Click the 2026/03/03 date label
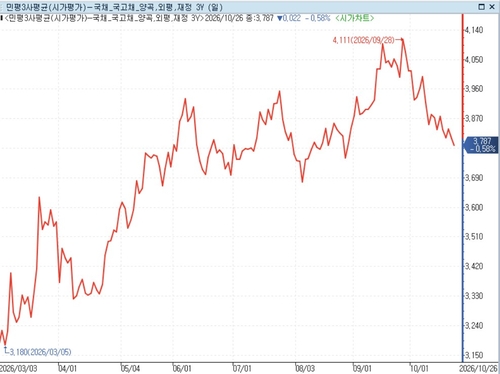This screenshot has height=374, width=500. (x=18, y=369)
